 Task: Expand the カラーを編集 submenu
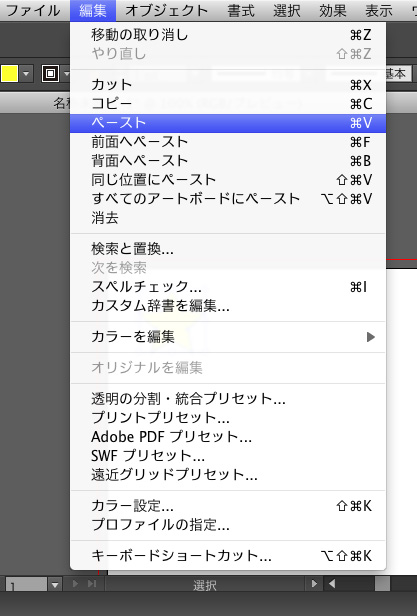228,337
